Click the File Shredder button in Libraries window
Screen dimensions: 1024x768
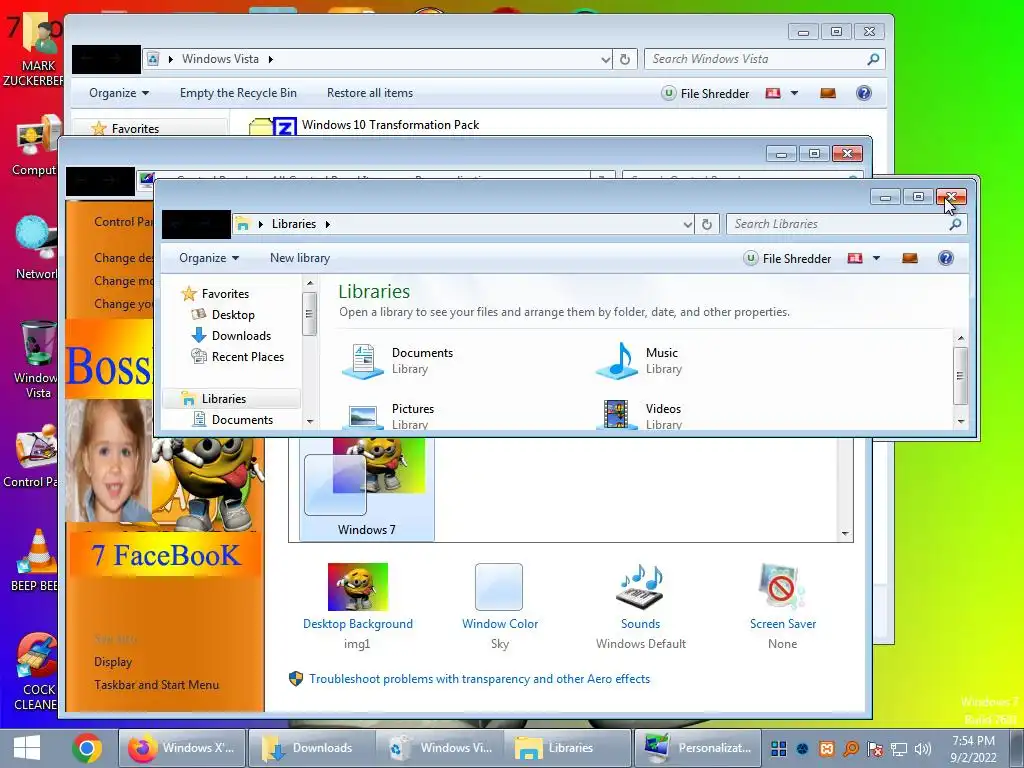tap(788, 259)
